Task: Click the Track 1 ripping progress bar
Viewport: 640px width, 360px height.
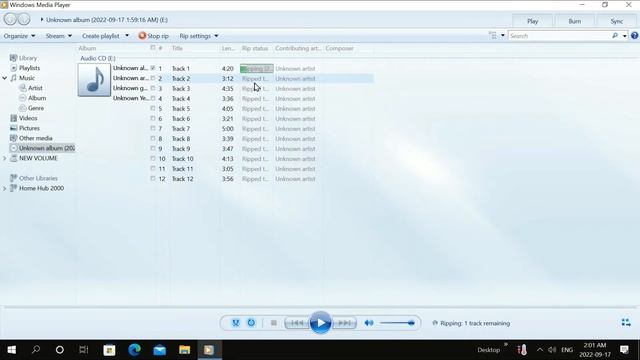Action: pos(256,69)
